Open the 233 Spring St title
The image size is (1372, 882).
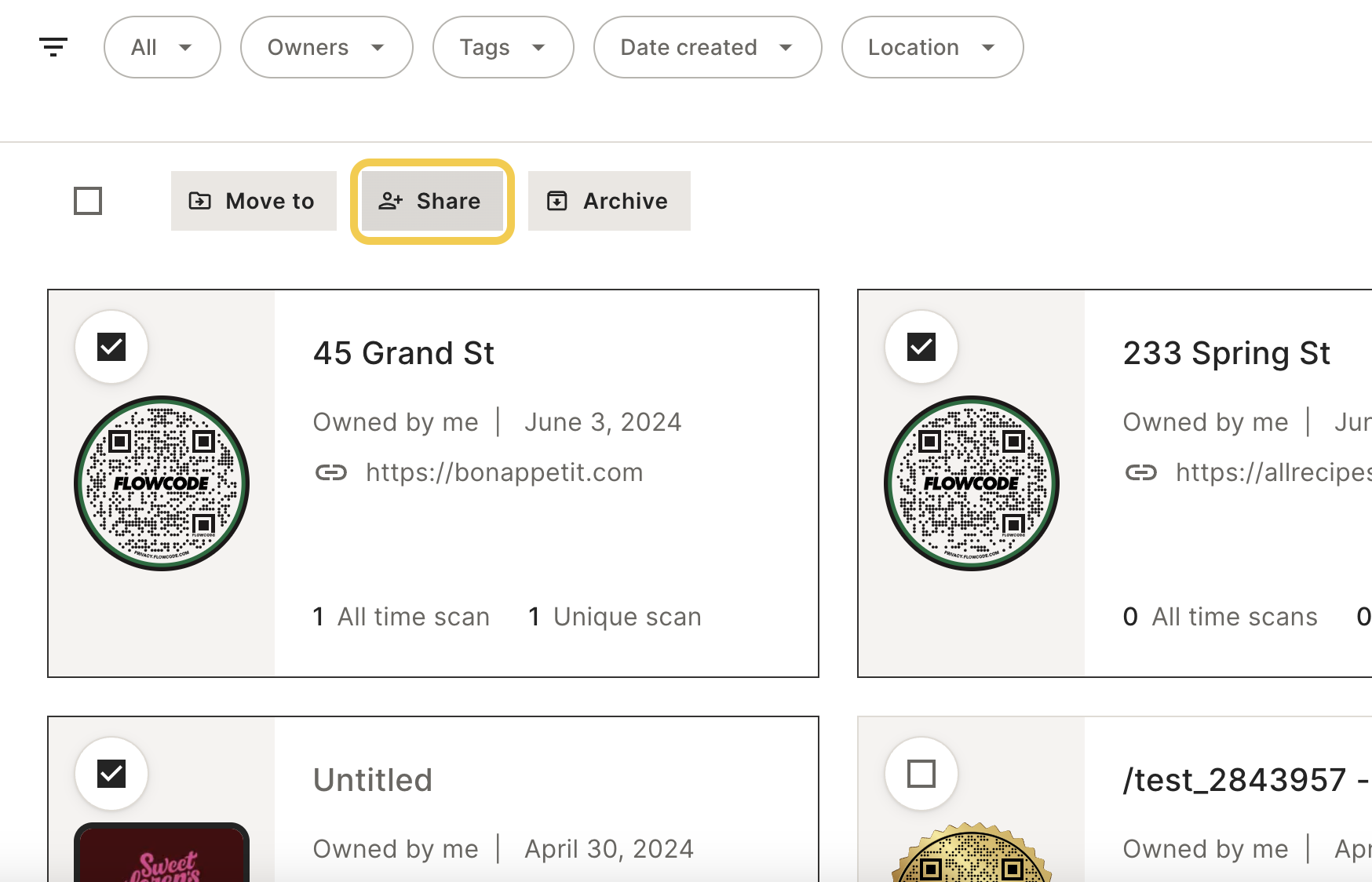pos(1226,353)
